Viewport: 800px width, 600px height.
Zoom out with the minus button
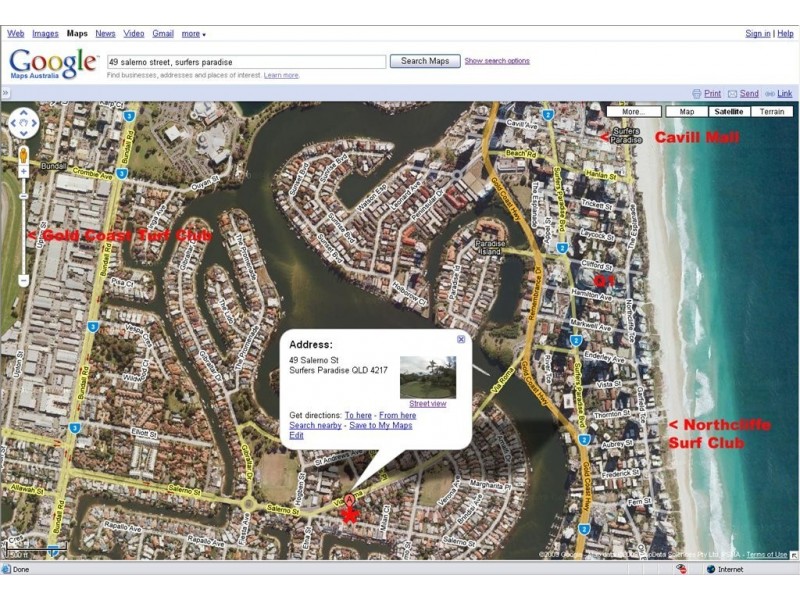click(23, 281)
